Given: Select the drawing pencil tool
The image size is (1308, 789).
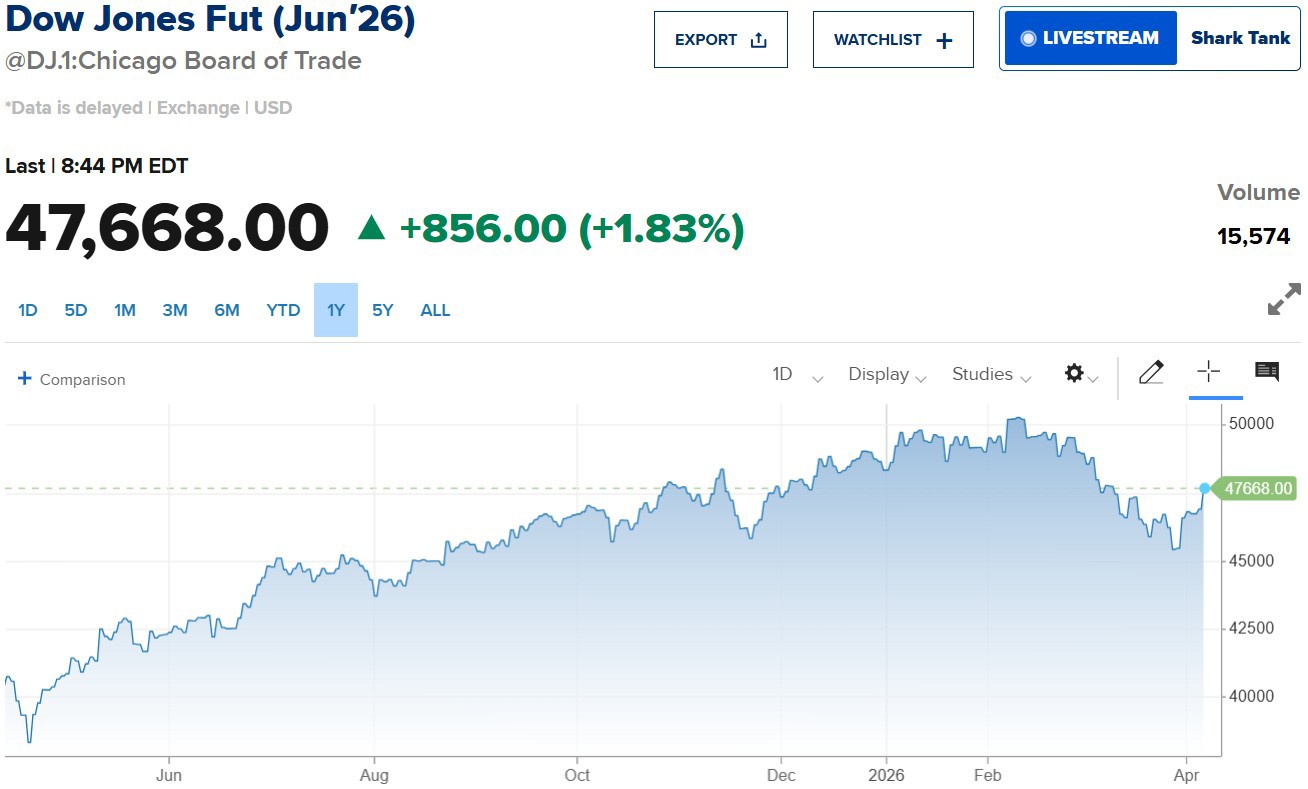Looking at the screenshot, I should [1151, 372].
